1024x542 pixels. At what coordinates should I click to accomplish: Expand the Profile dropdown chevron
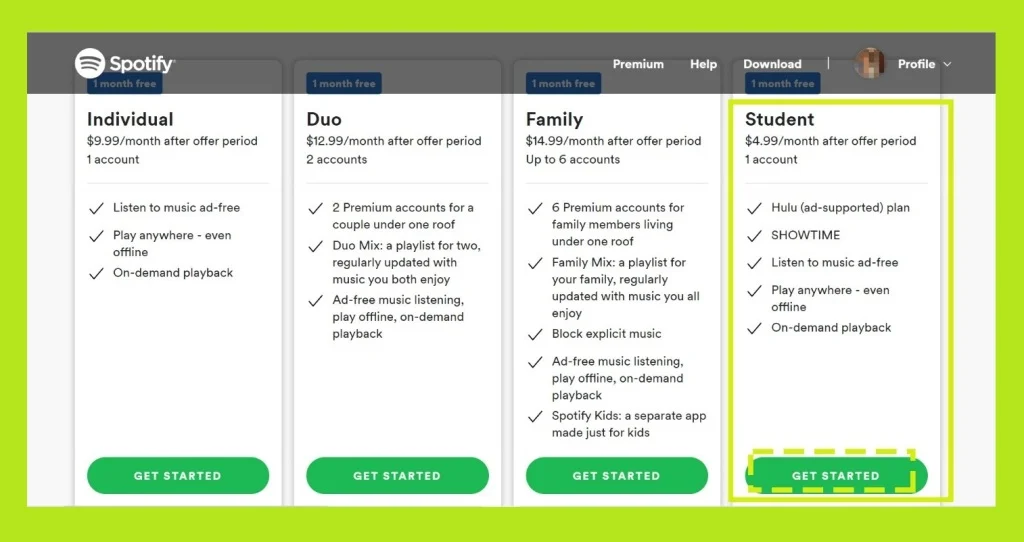tap(947, 64)
